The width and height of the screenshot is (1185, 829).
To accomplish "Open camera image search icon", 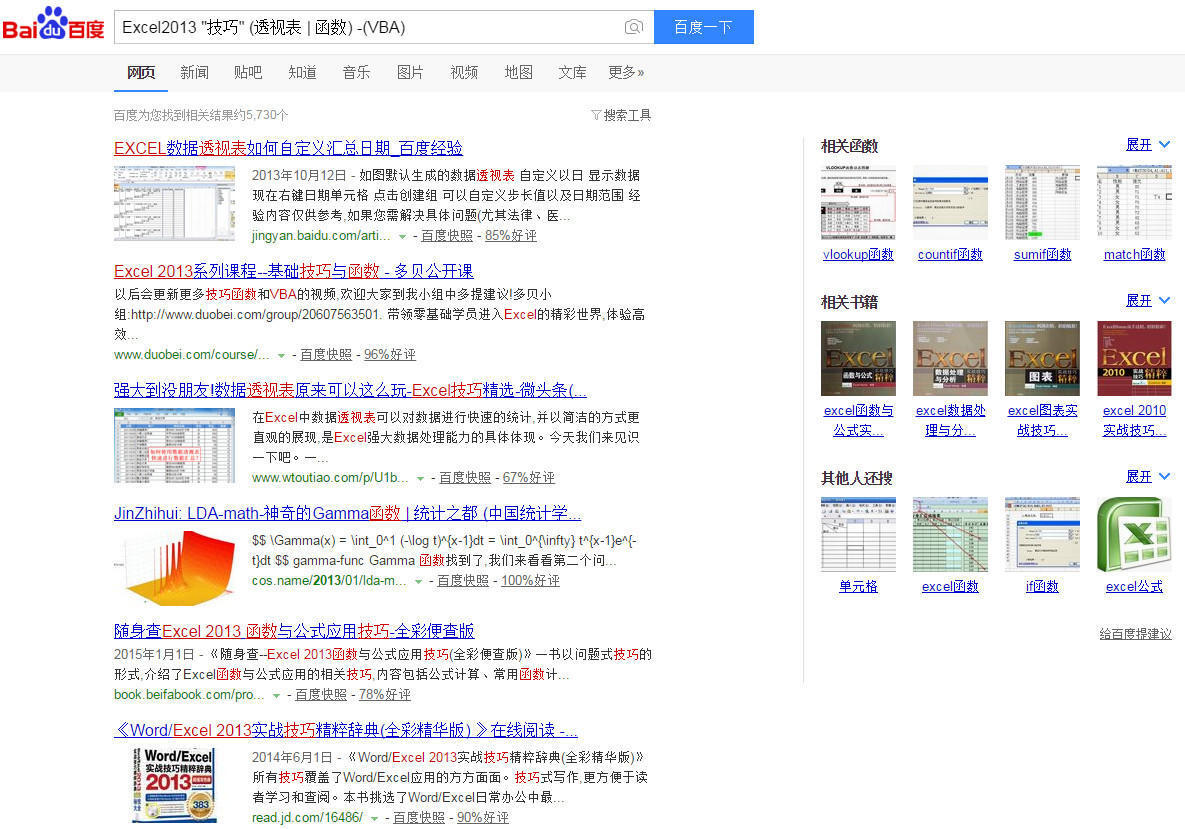I will [633, 27].
